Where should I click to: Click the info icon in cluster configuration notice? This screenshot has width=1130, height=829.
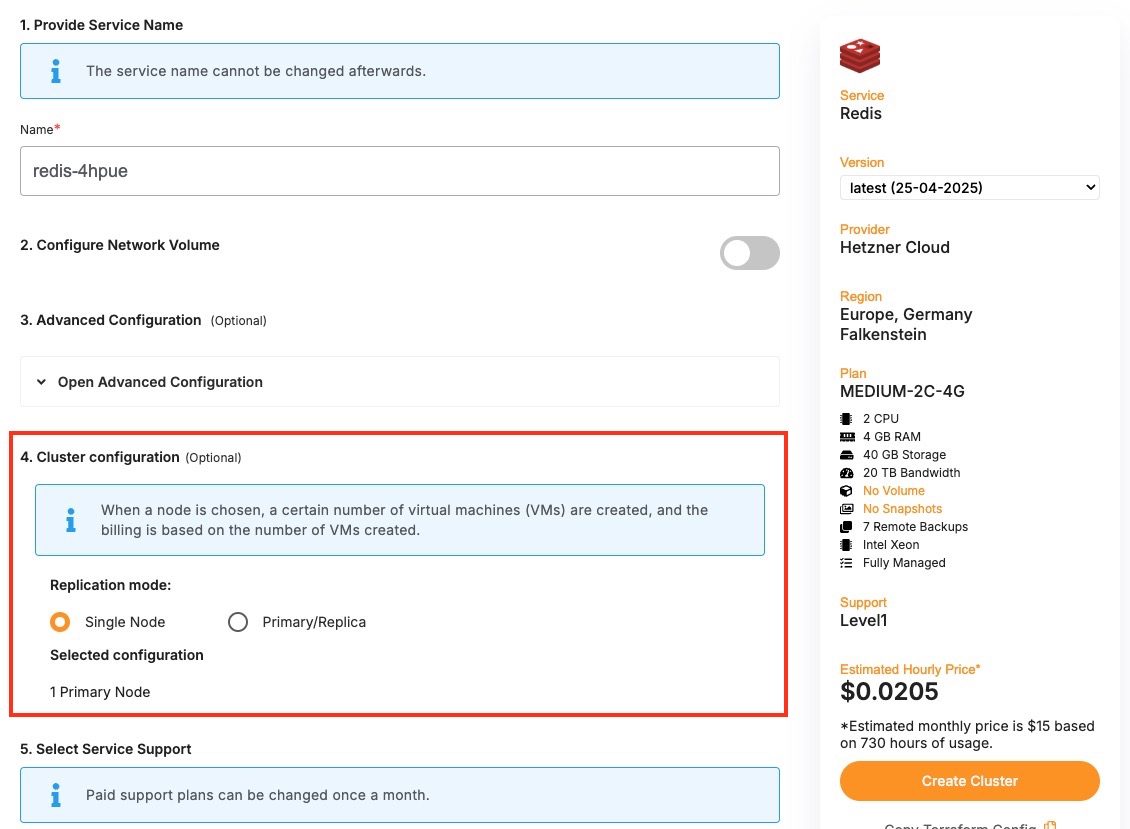[x=70, y=520]
